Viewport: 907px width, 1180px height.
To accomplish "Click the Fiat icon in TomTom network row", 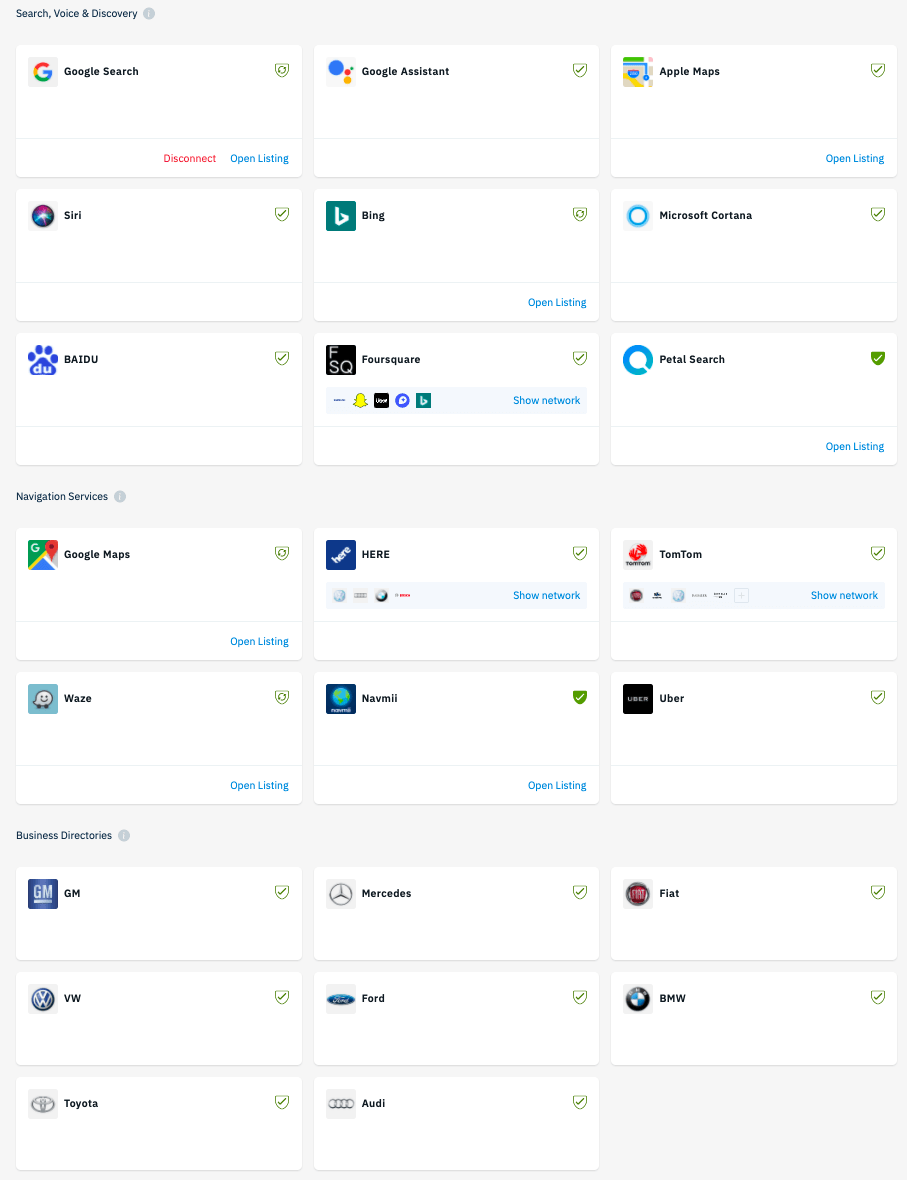I will (x=636, y=595).
